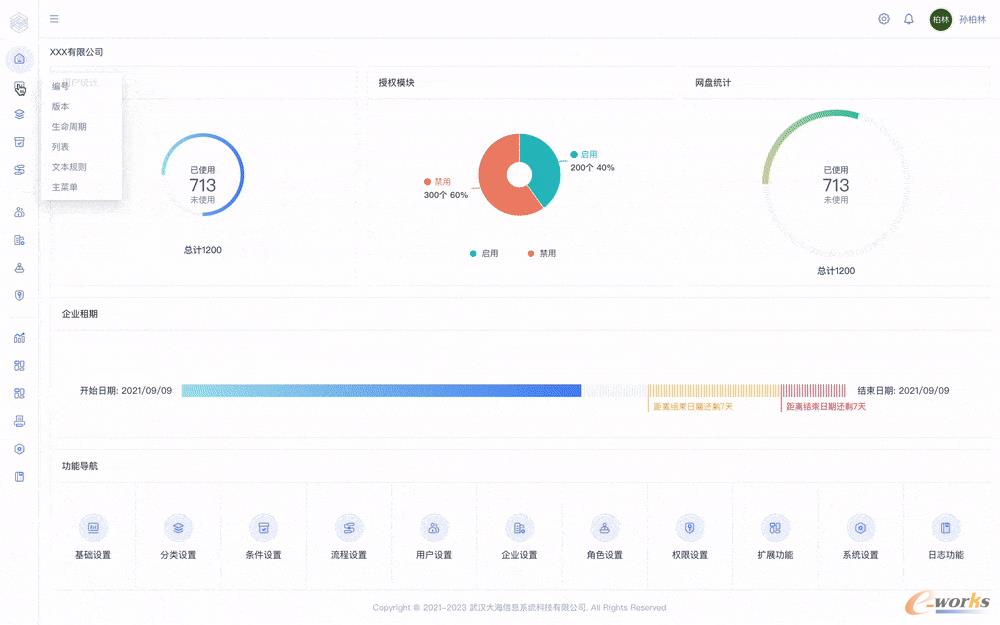Click 713 inside the green 网盘统计 ring
This screenshot has width=1000, height=625.
836,185
